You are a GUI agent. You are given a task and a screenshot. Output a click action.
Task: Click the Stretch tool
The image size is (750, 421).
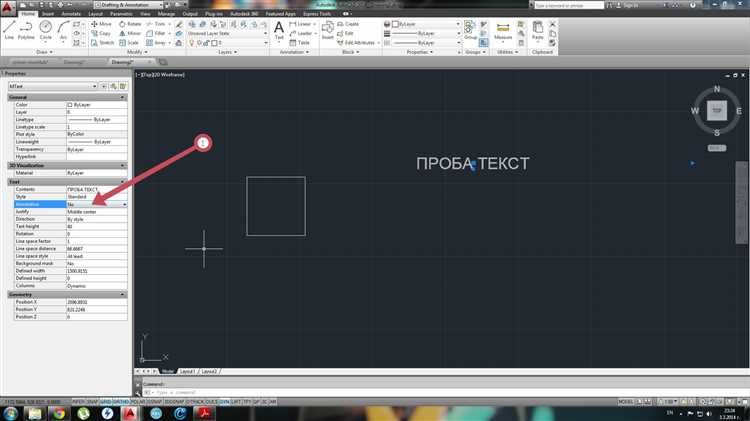pos(102,43)
